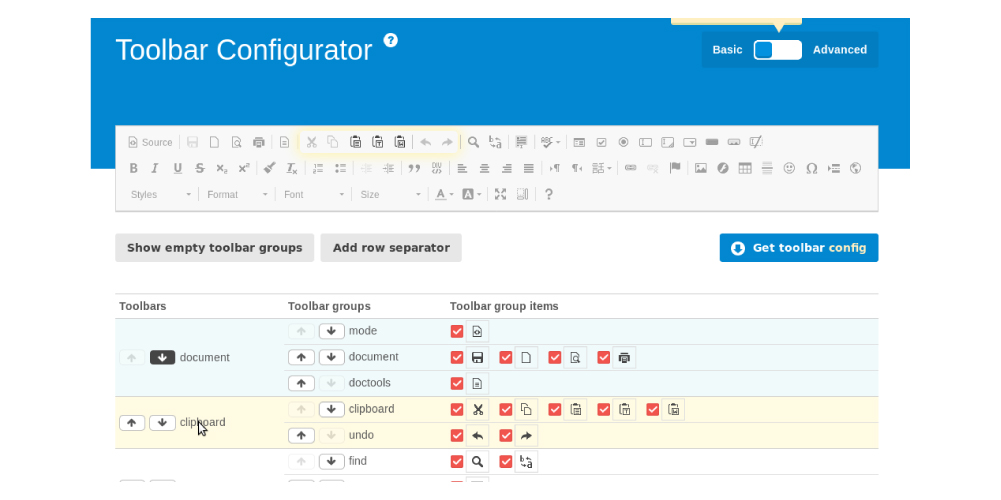Move clipboard group down
1001x500 pixels.
(x=331, y=409)
